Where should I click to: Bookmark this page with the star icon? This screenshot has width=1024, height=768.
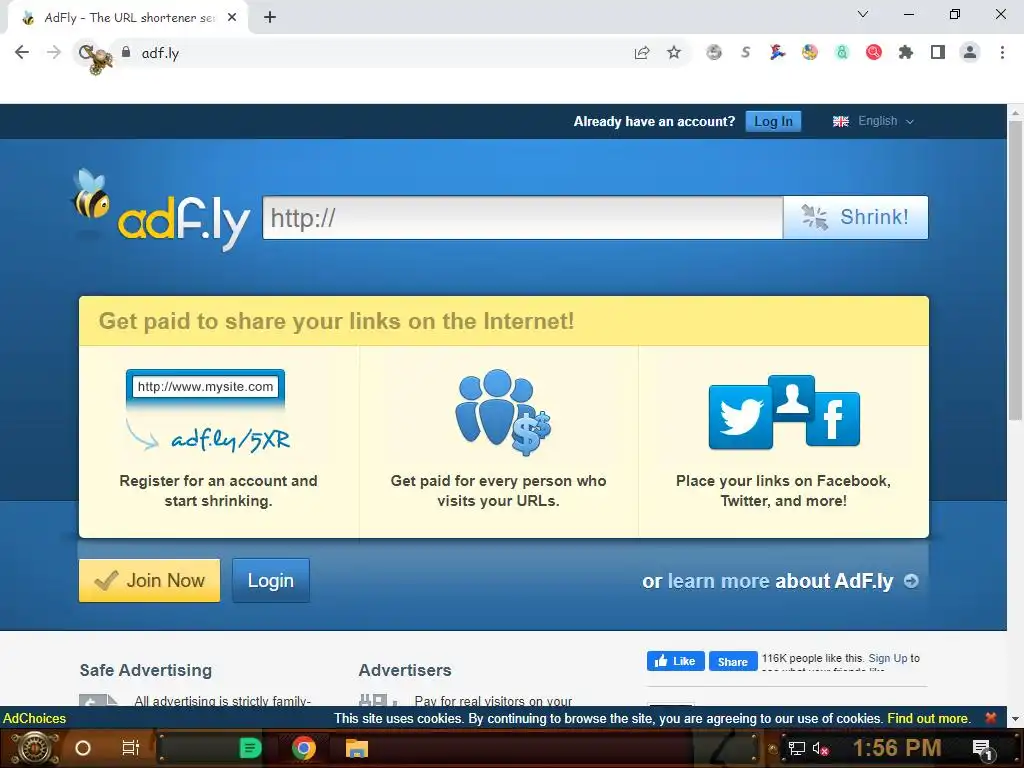(674, 53)
